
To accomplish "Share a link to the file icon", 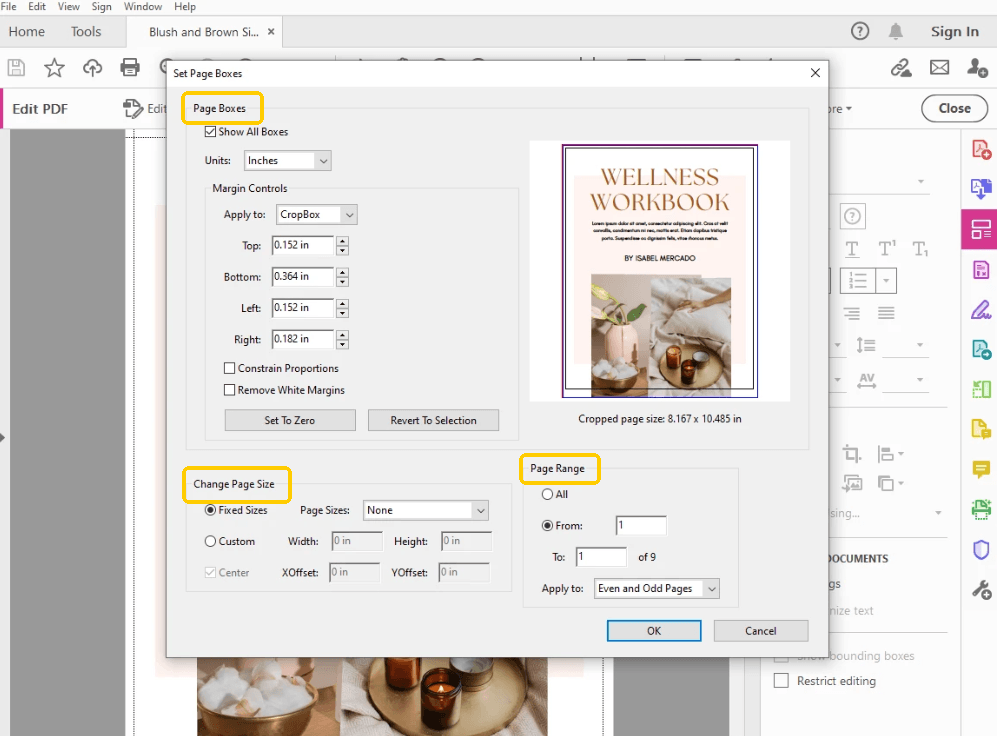I will [901, 67].
